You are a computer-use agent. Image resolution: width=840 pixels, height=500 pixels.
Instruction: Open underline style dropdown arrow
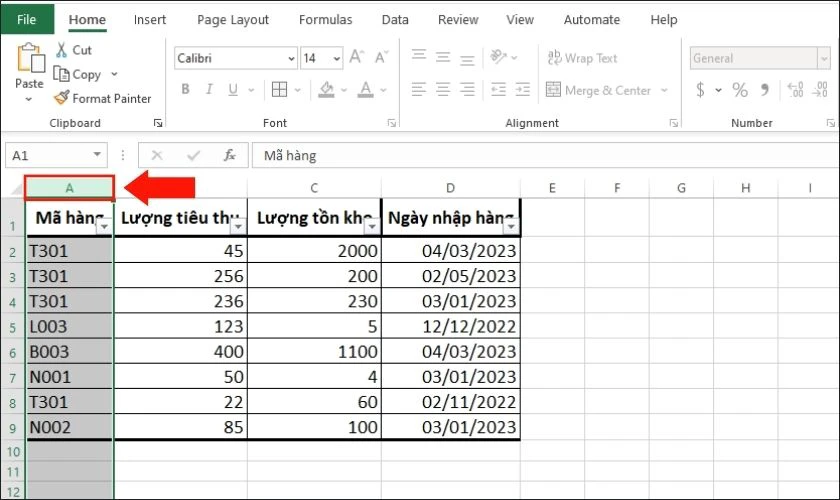251,90
